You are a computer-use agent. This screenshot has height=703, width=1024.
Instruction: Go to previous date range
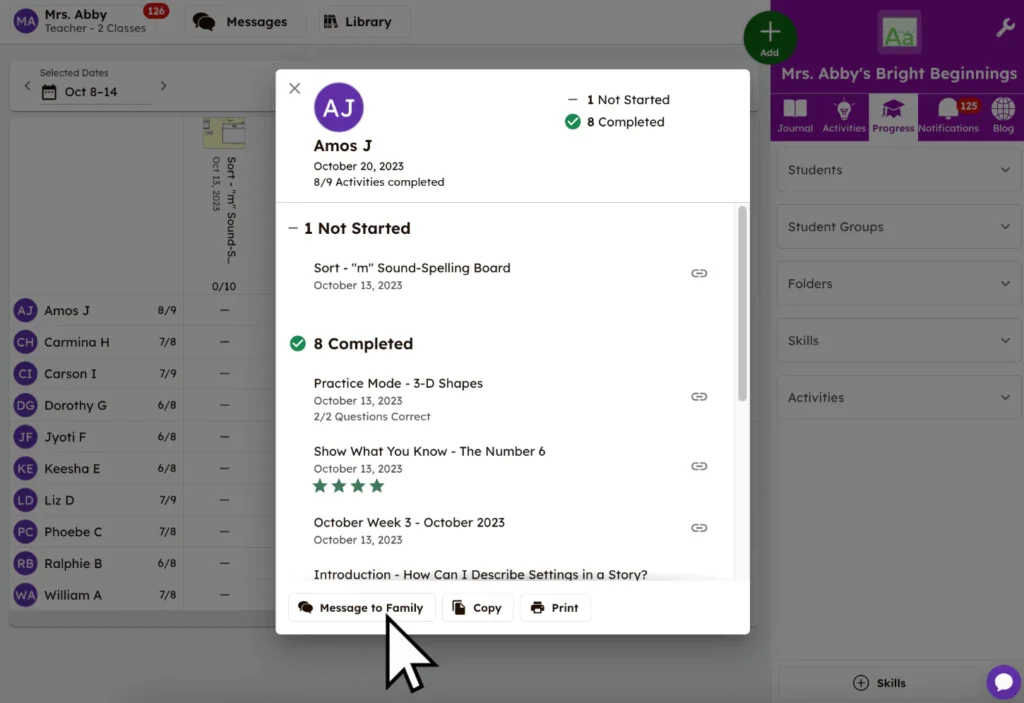pyautogui.click(x=27, y=86)
